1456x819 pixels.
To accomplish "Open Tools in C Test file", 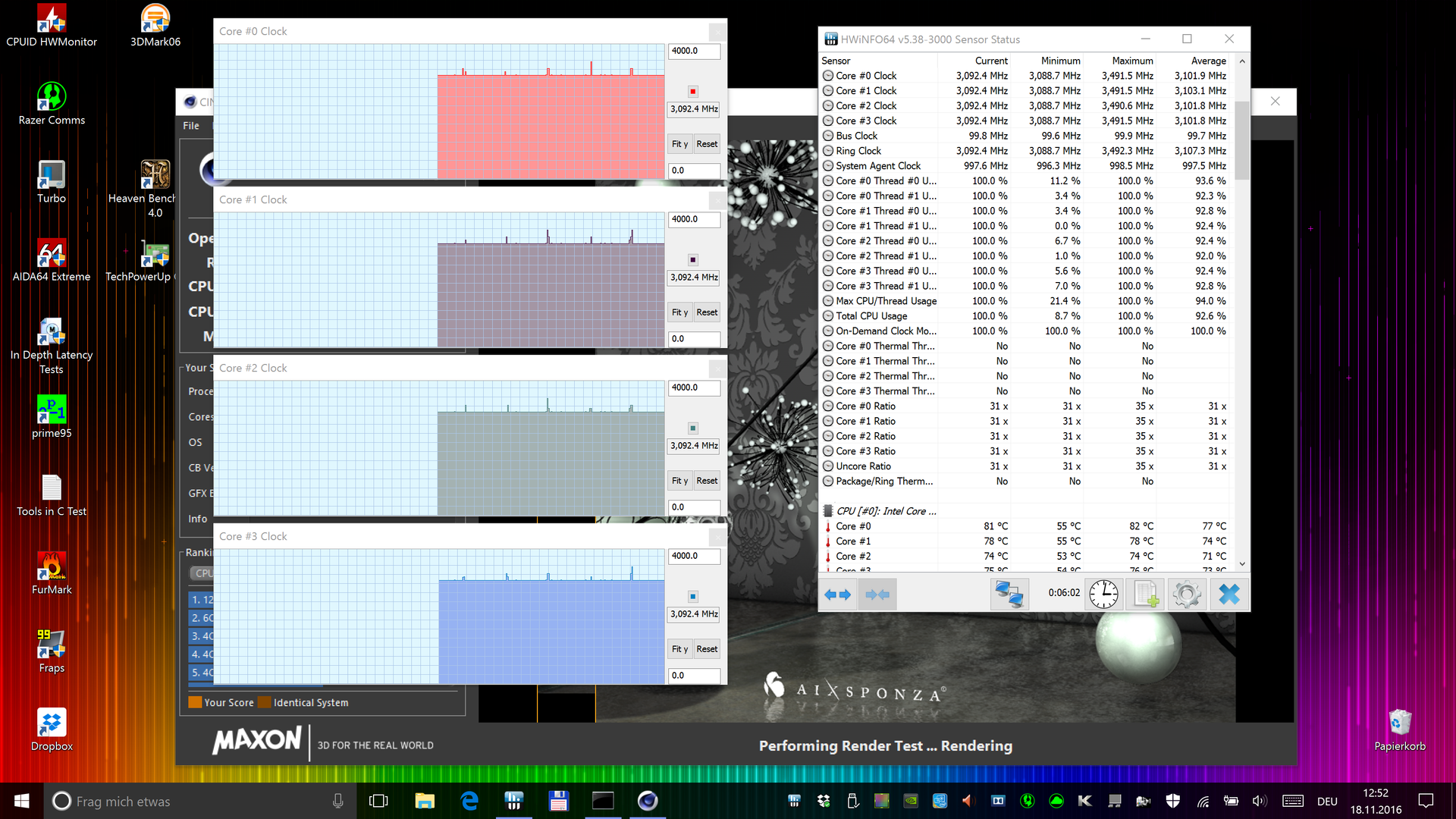I will point(52,495).
